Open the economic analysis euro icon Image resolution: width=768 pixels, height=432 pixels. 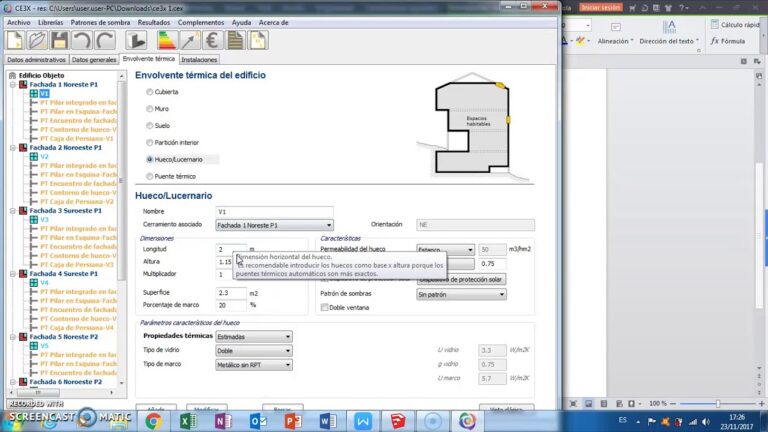[x=213, y=41]
